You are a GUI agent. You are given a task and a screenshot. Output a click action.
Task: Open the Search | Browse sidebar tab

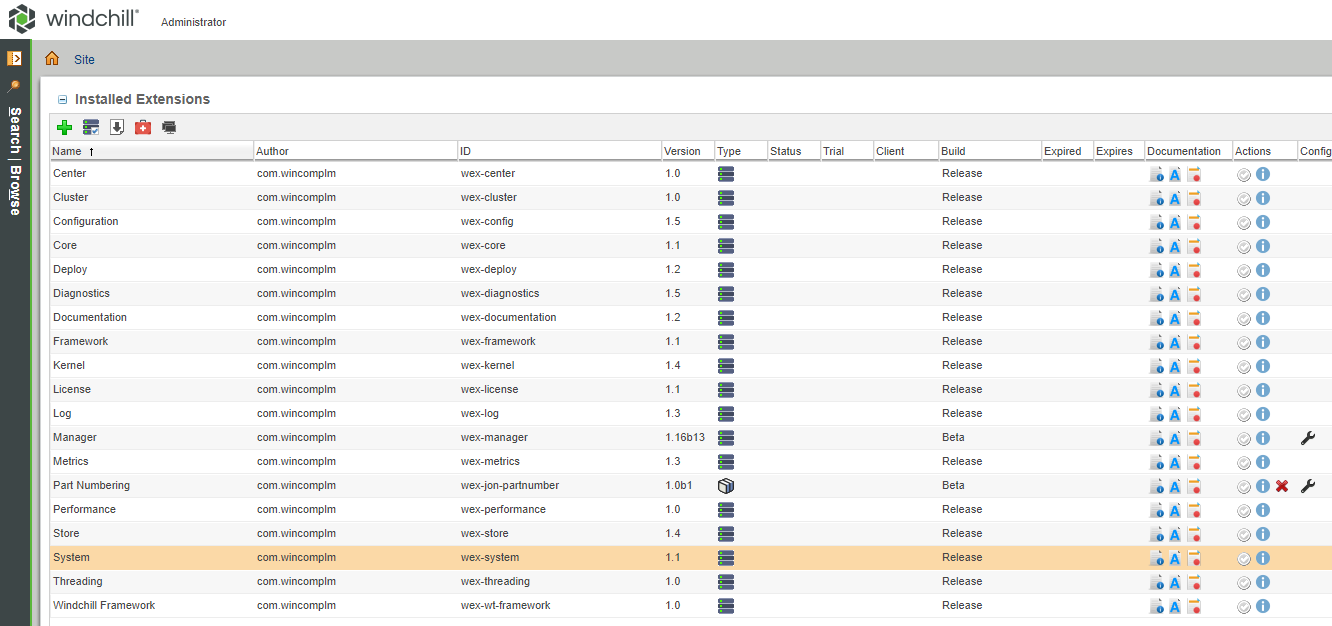pyautogui.click(x=15, y=161)
